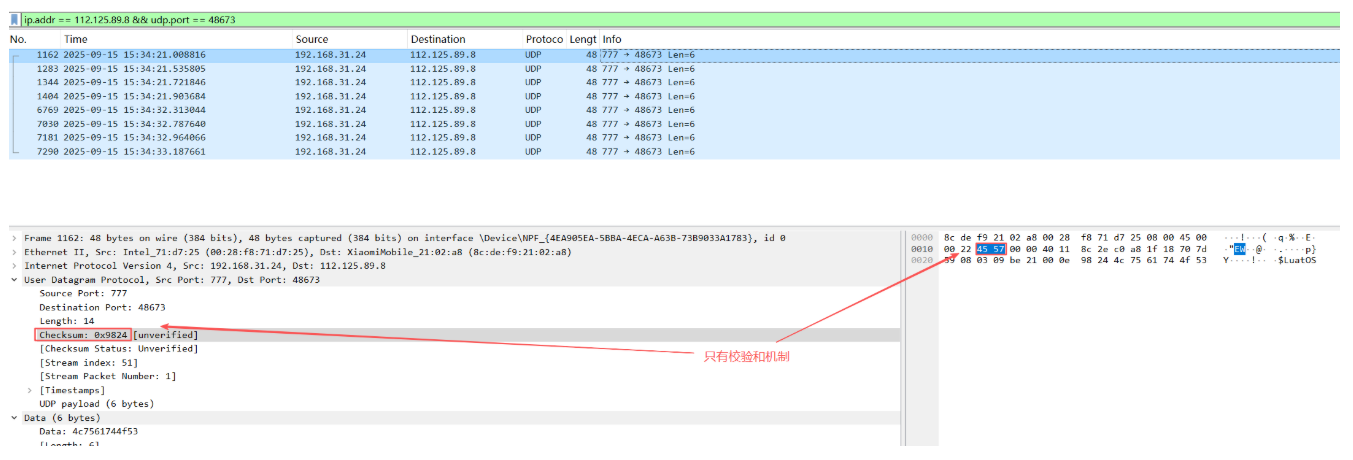Select packet number 1283 row
Viewport: 1353px width, 460px height.
tap(674, 69)
